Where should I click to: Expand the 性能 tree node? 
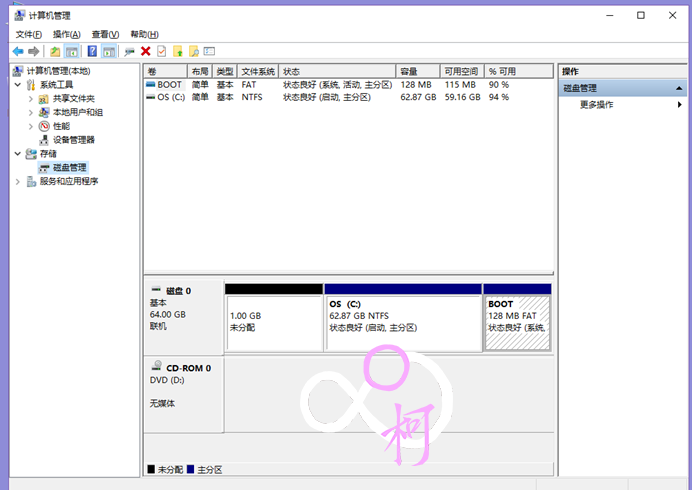pos(30,126)
